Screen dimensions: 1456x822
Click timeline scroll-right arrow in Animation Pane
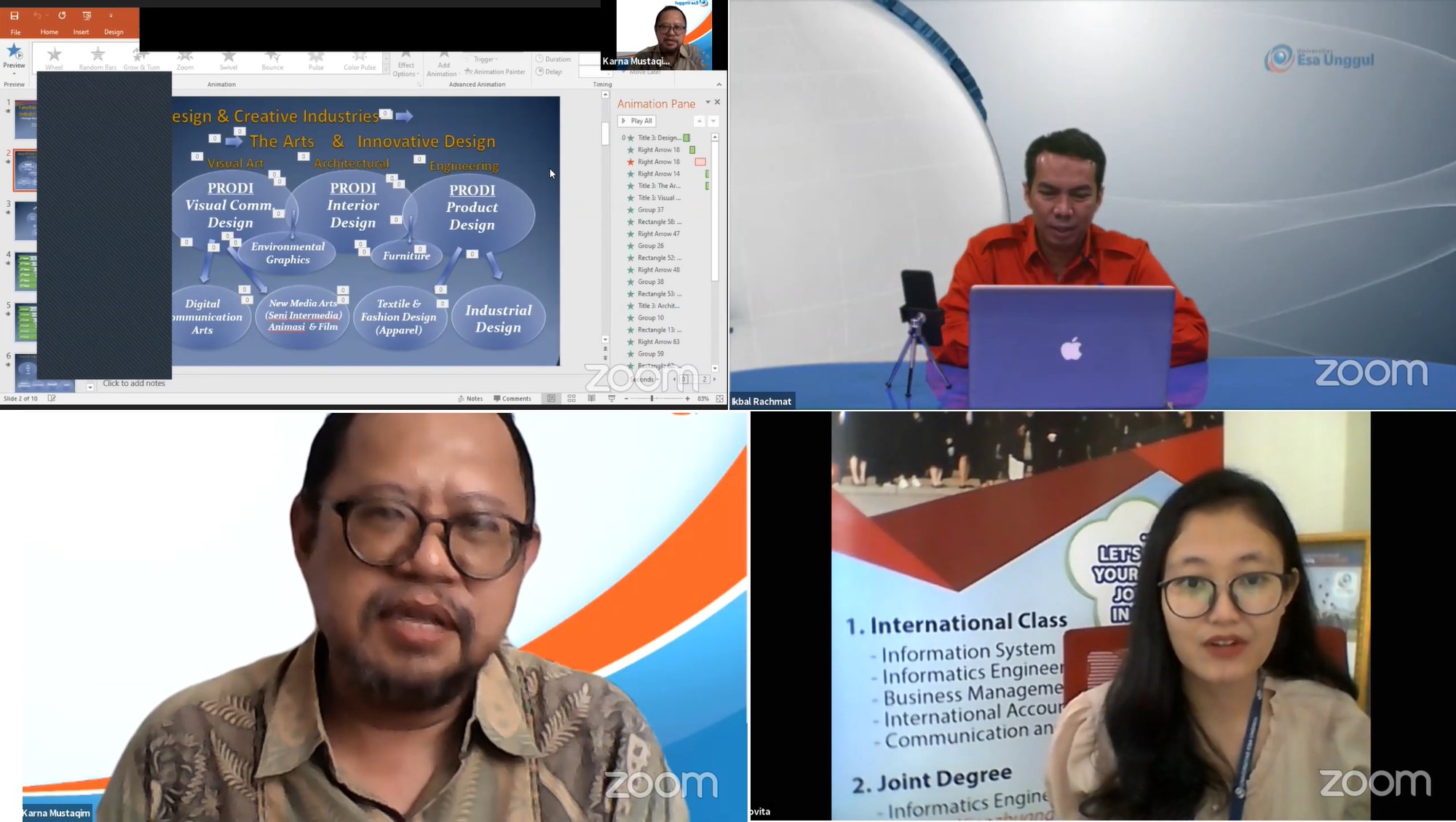pyautogui.click(x=714, y=379)
